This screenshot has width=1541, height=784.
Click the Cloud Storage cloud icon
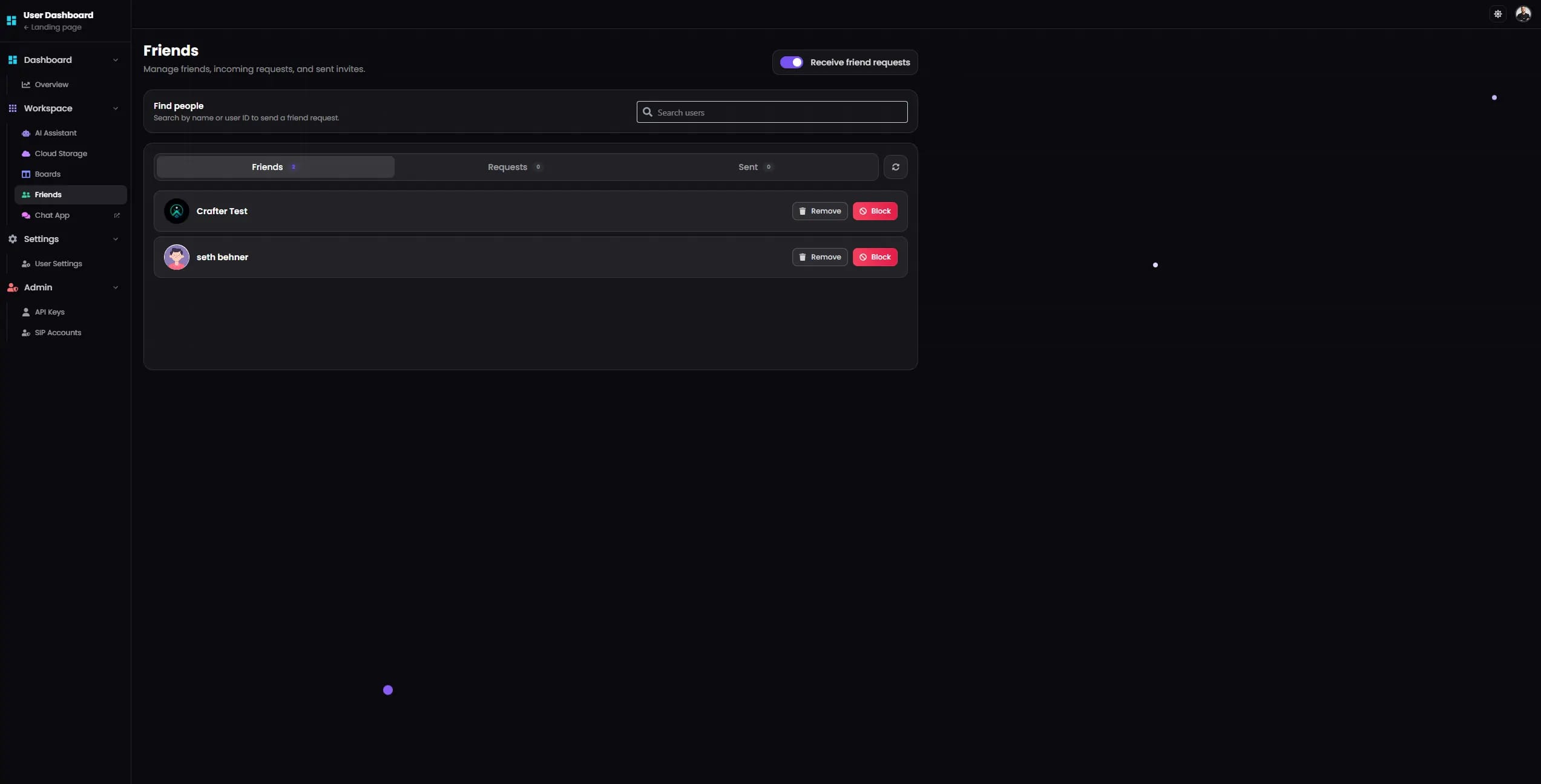click(x=26, y=154)
